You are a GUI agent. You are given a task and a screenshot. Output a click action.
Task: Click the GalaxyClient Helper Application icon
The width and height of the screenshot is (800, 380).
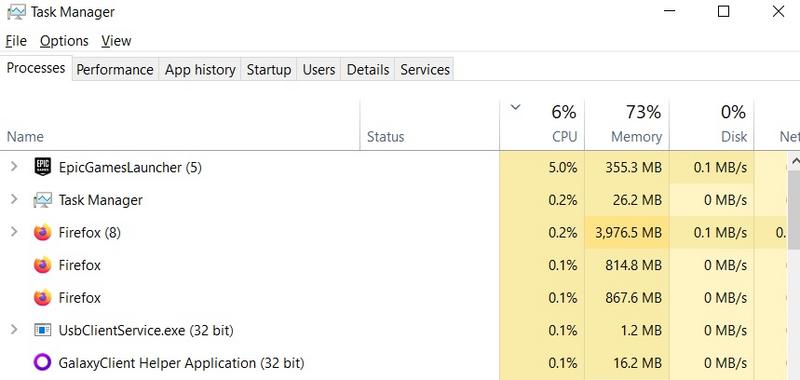(x=43, y=363)
